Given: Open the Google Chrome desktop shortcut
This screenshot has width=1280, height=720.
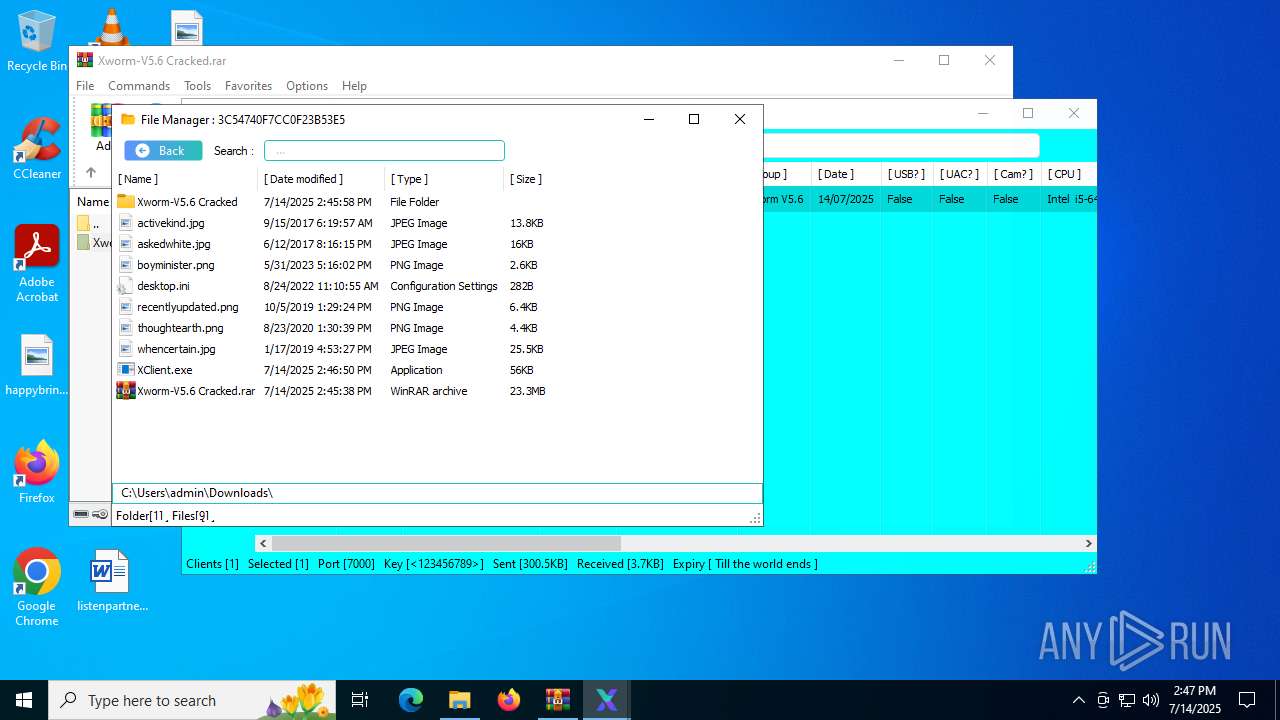Looking at the screenshot, I should [x=37, y=588].
